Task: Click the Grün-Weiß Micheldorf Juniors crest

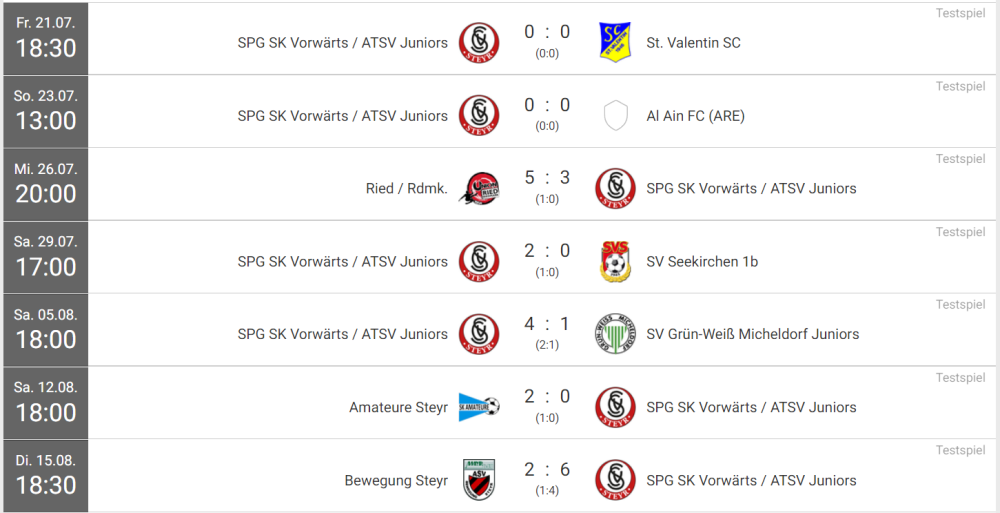Action: point(615,334)
